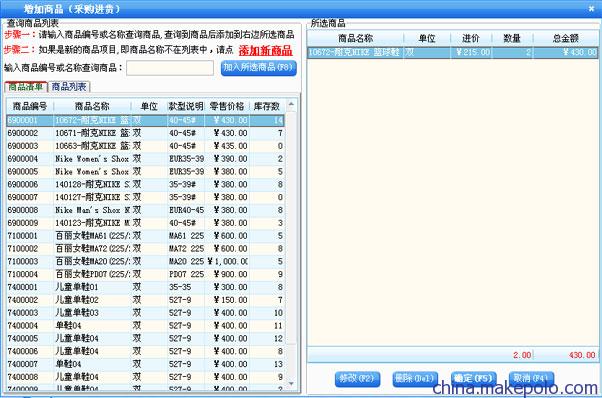The height and width of the screenshot is (398, 602).
Task: Click the 删除 (Del) button
Action: (415, 379)
